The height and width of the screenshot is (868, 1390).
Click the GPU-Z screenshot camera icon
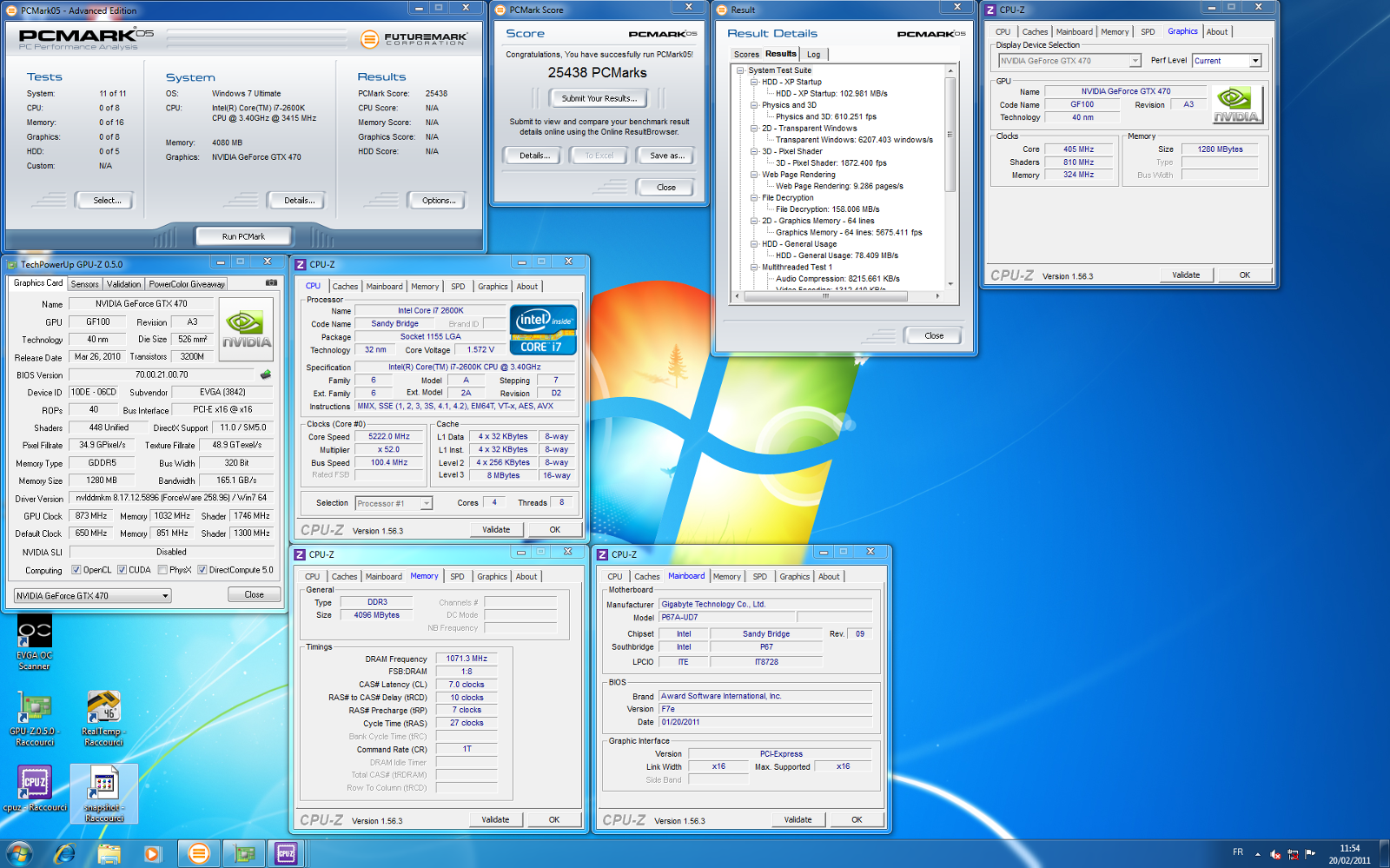[x=271, y=283]
